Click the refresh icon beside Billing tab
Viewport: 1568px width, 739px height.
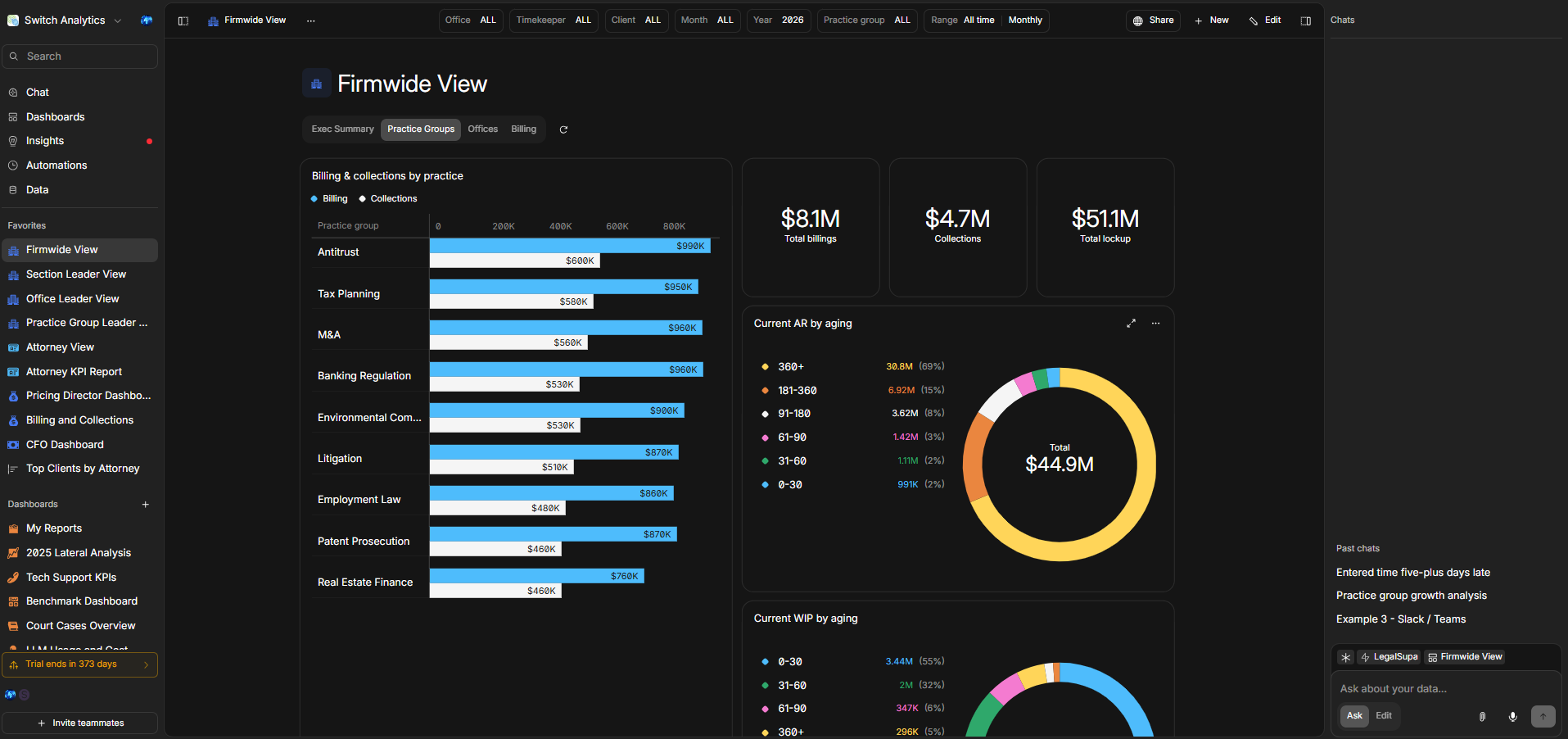(563, 129)
